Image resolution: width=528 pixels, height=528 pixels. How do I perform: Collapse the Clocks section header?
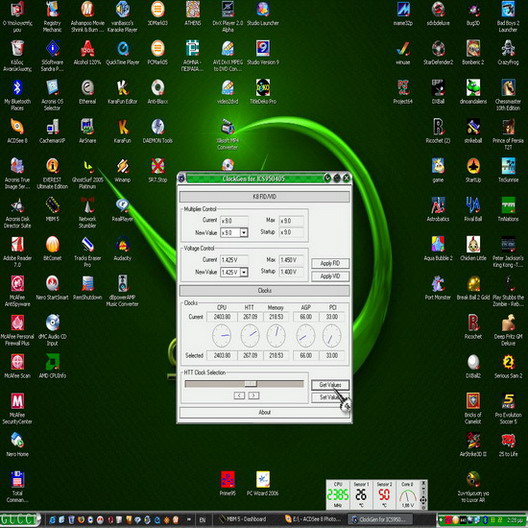(264, 290)
